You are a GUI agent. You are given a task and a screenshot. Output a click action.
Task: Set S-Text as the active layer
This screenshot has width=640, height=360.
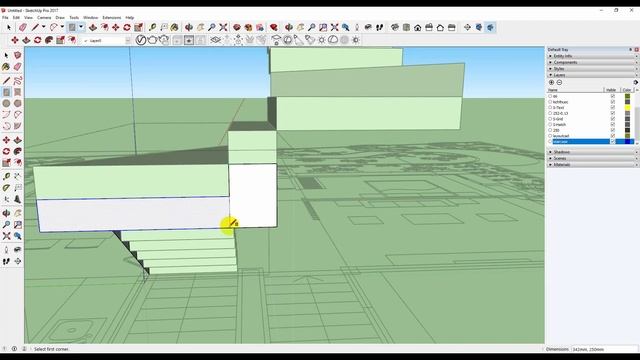click(550, 107)
